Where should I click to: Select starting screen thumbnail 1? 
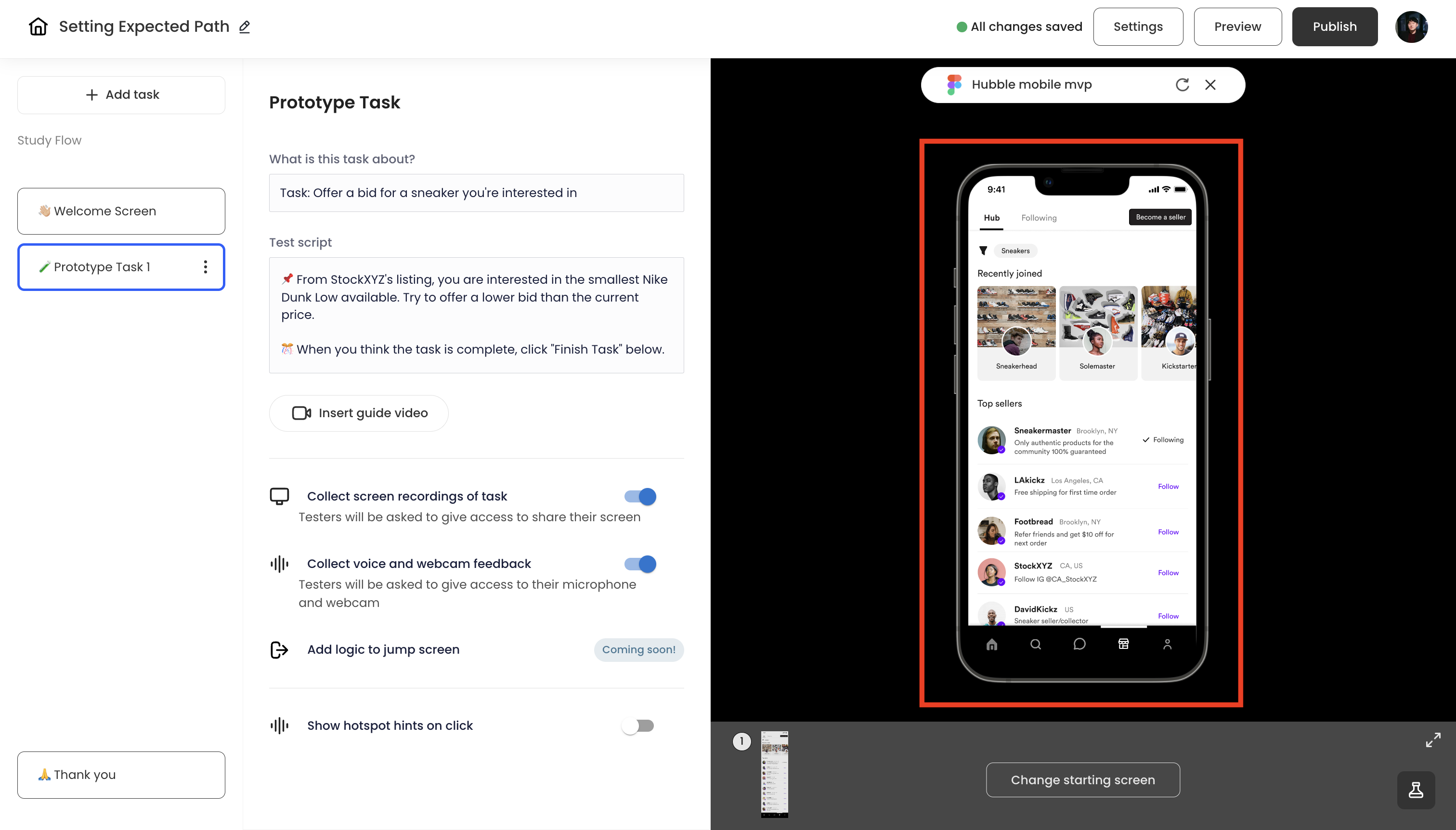click(774, 774)
